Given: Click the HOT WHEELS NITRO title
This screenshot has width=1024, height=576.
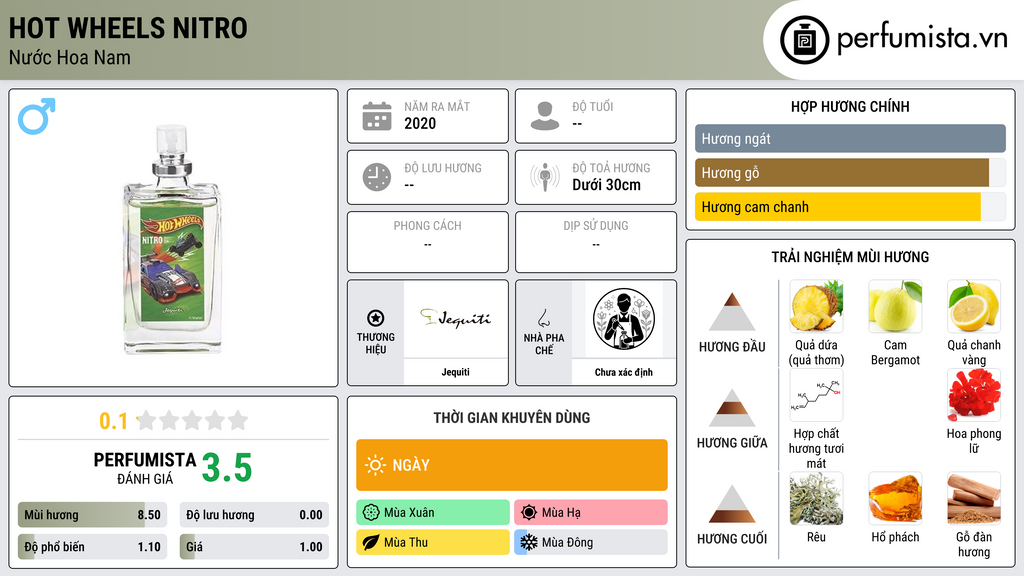Looking at the screenshot, I should (x=128, y=28).
